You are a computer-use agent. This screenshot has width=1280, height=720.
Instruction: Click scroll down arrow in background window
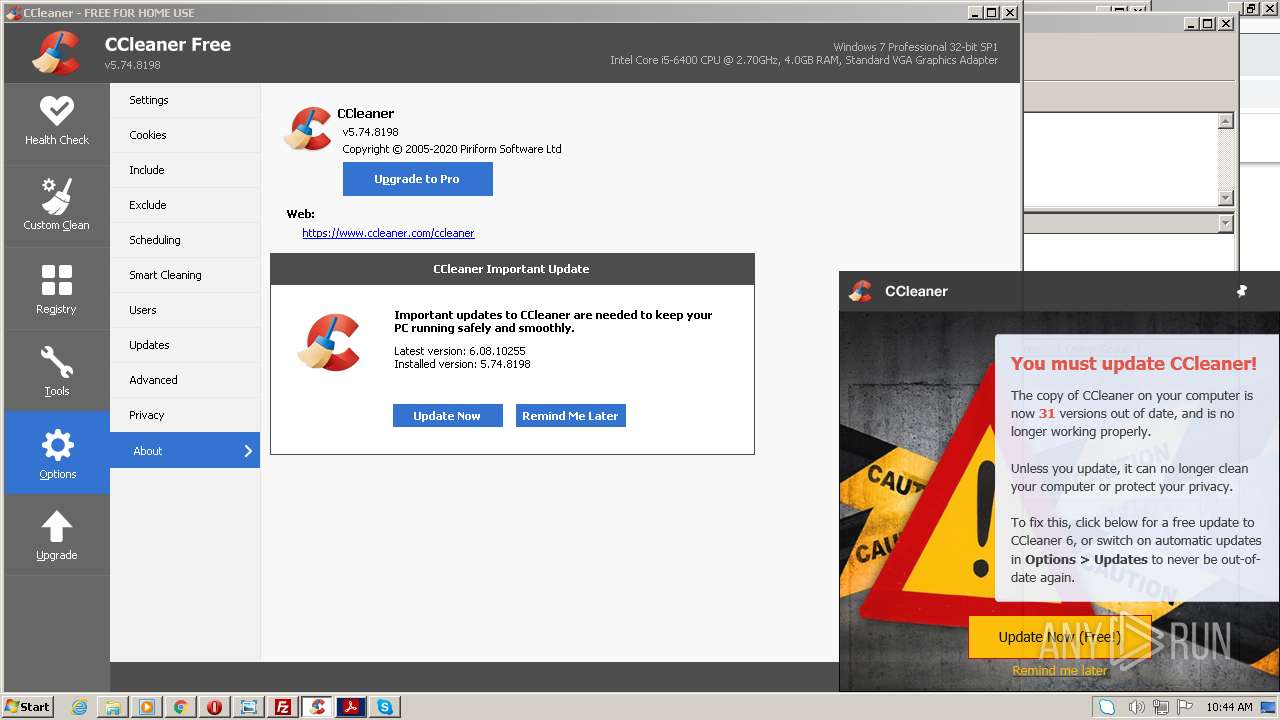[x=1226, y=198]
